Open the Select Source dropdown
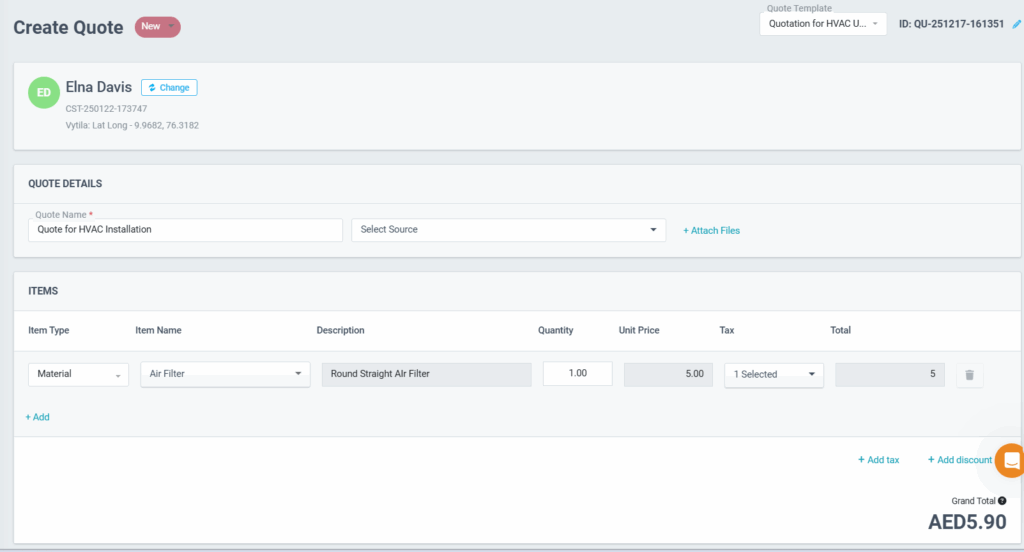Screen dimensions: 1024x552 click(x=508, y=230)
